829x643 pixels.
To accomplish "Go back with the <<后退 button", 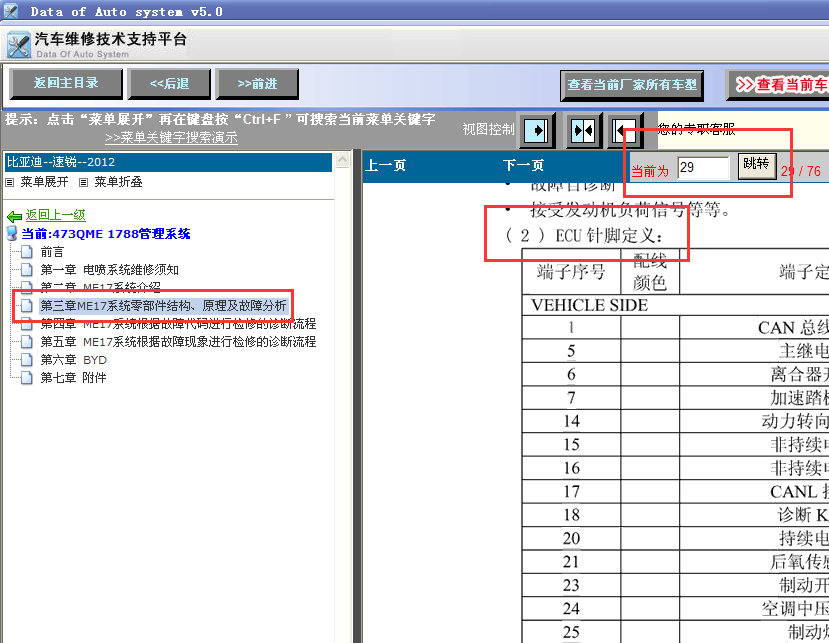I will point(169,84).
